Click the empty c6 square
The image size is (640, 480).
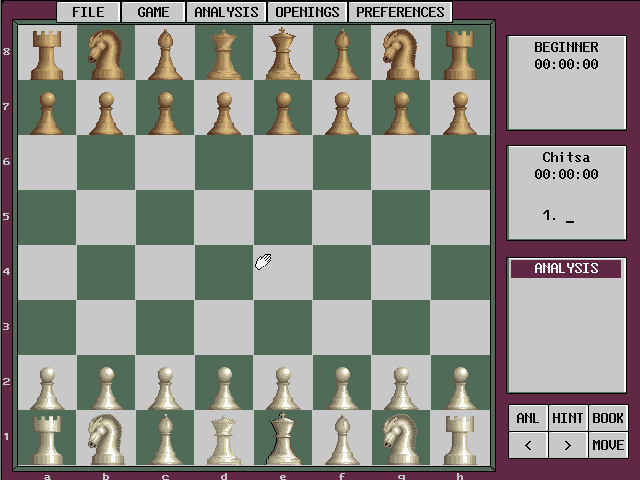pos(165,162)
